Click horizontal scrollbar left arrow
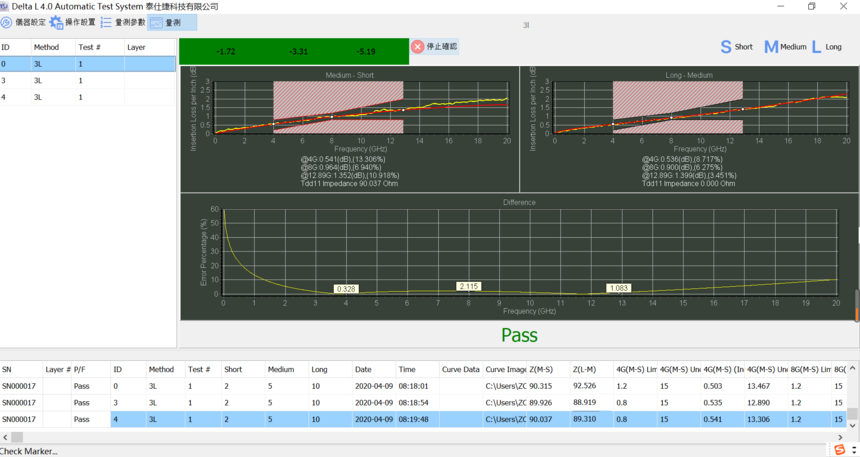 [x=5, y=437]
